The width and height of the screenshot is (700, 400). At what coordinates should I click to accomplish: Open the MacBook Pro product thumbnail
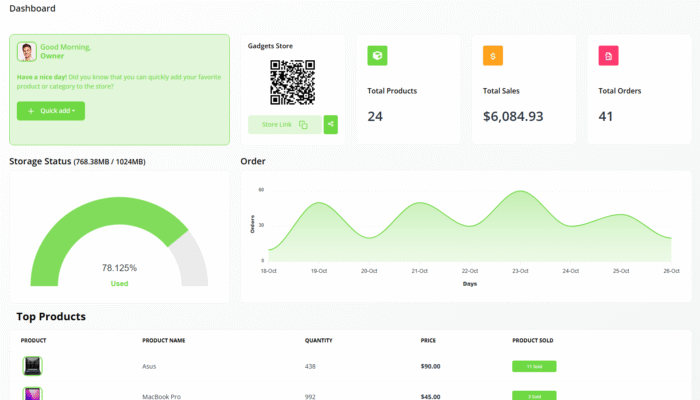pos(33,394)
